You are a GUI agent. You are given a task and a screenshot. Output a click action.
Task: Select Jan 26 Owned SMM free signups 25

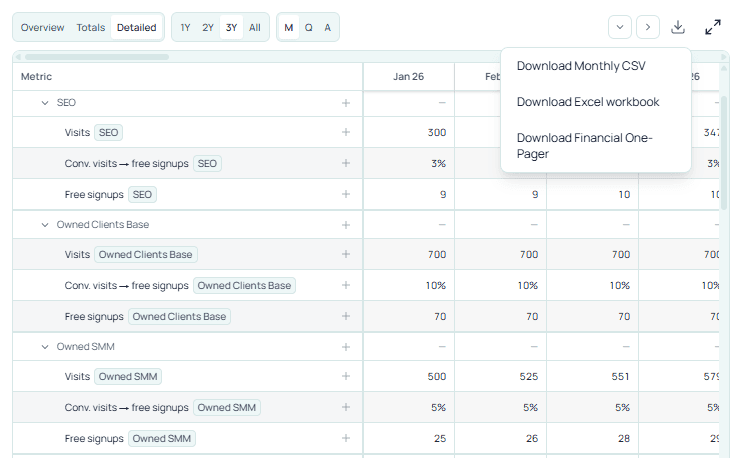(x=408, y=439)
